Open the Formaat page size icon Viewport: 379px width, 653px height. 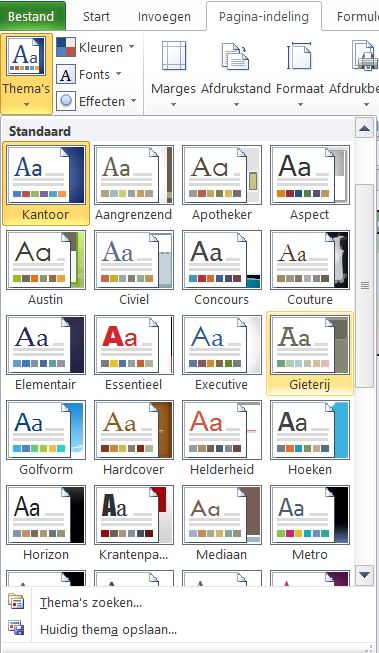click(299, 55)
